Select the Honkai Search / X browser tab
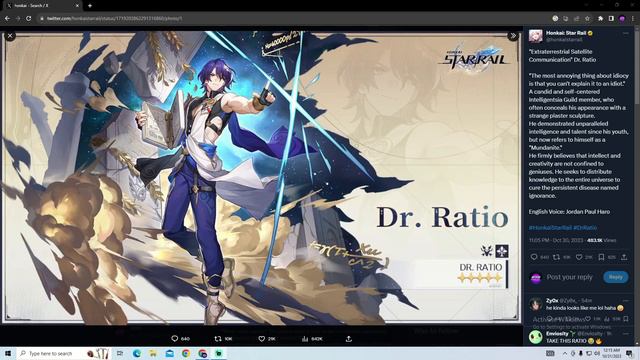 42,6
